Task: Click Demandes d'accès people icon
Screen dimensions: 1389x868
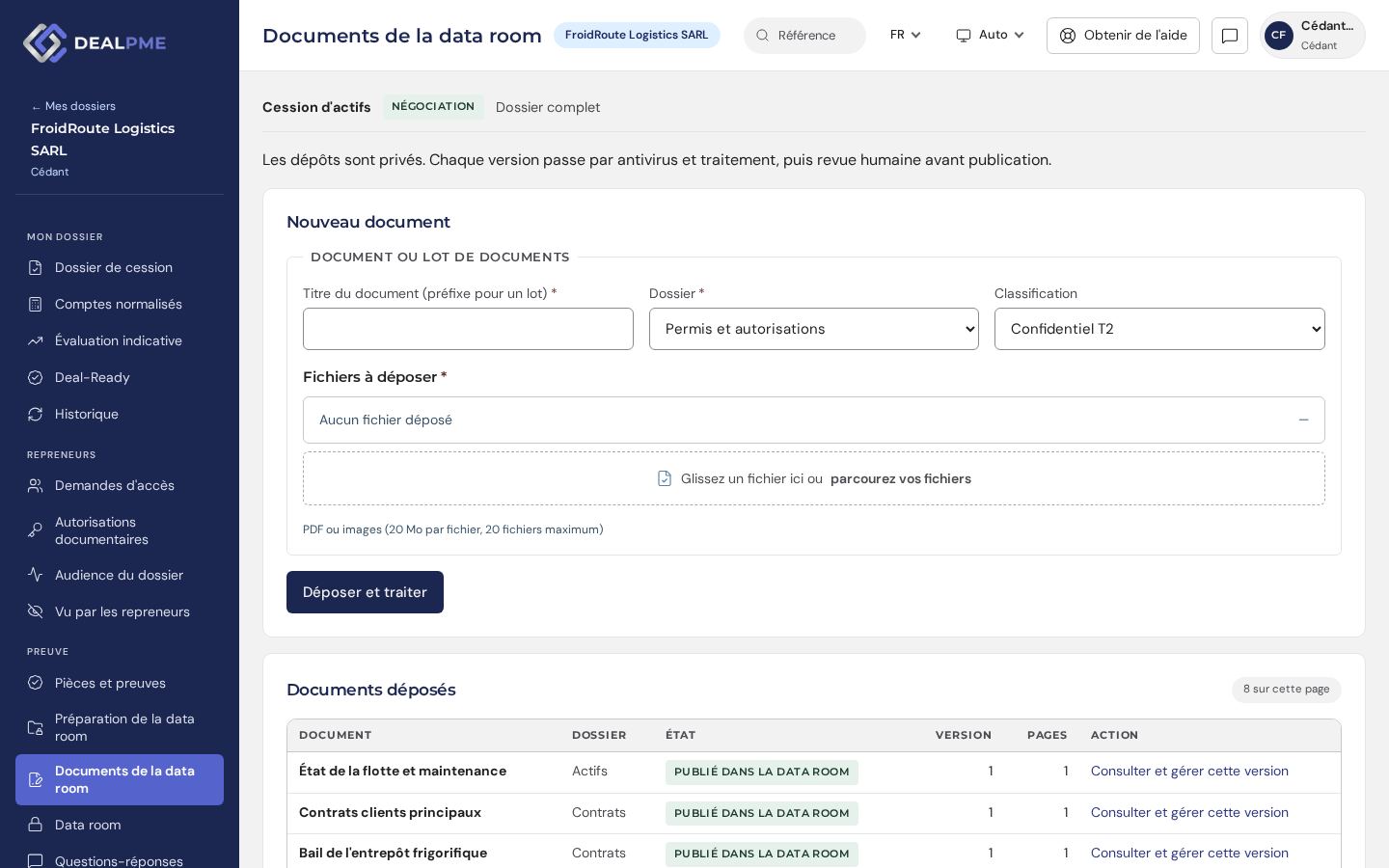Action: (36, 485)
